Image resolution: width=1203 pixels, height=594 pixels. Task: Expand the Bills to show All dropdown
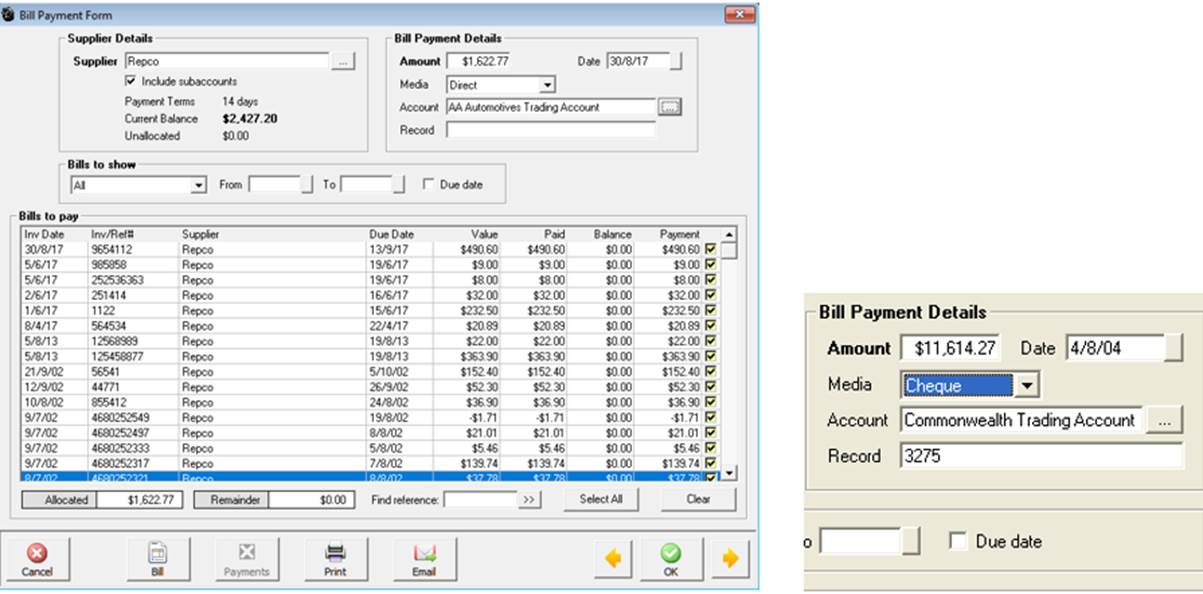coord(198,185)
